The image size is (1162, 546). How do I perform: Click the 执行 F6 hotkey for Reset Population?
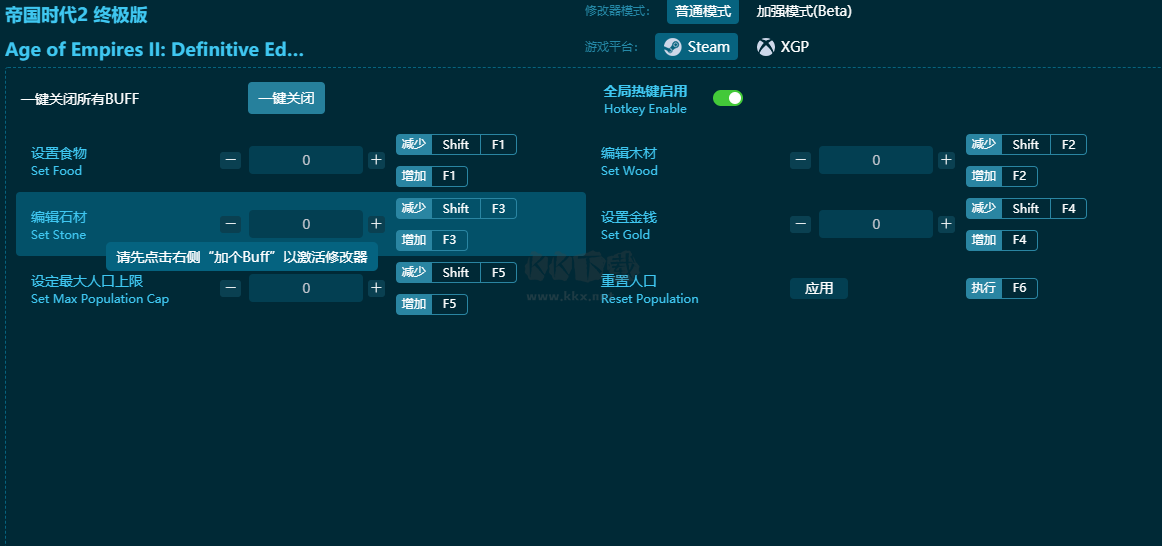[1002, 288]
